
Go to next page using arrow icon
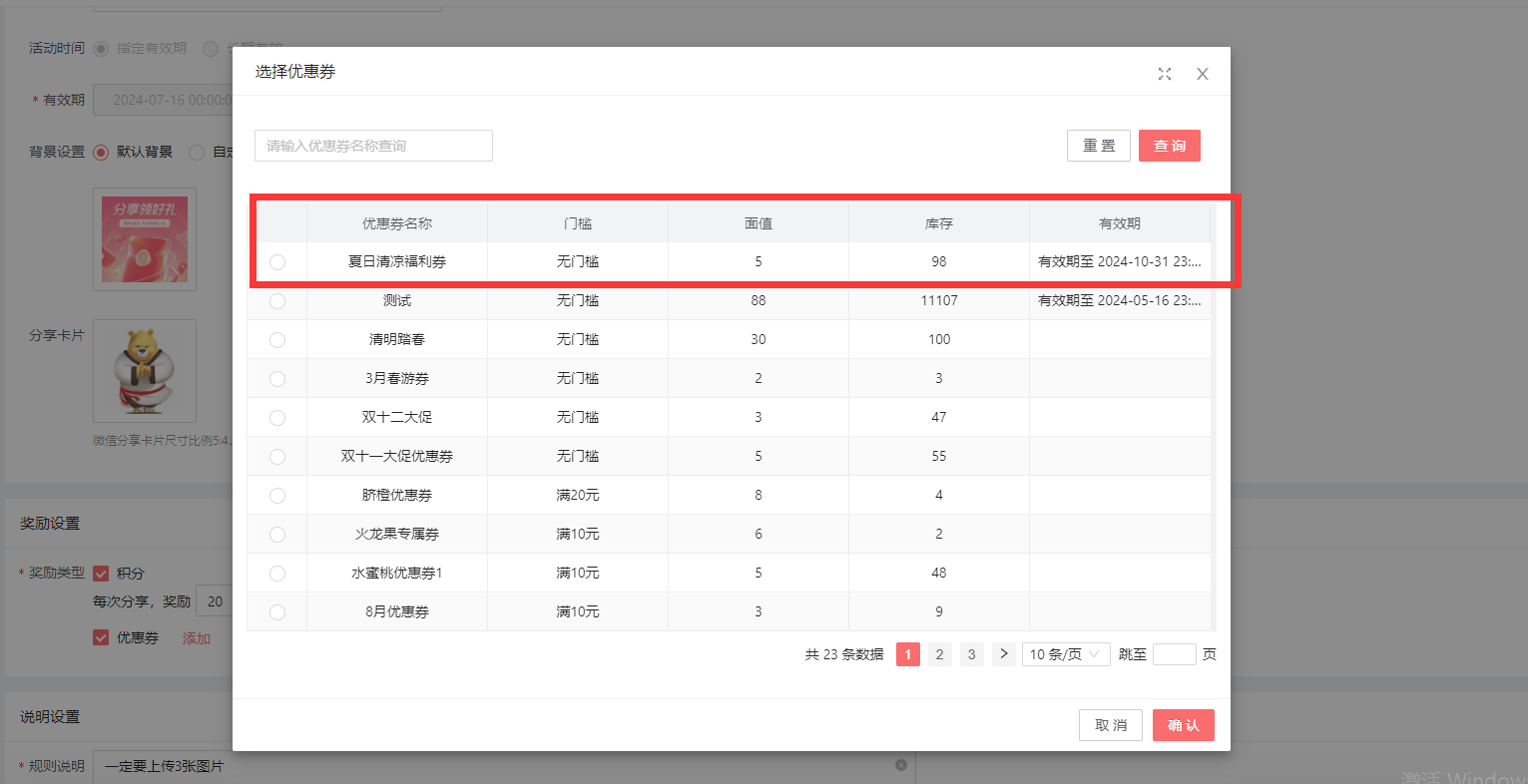click(x=1003, y=654)
